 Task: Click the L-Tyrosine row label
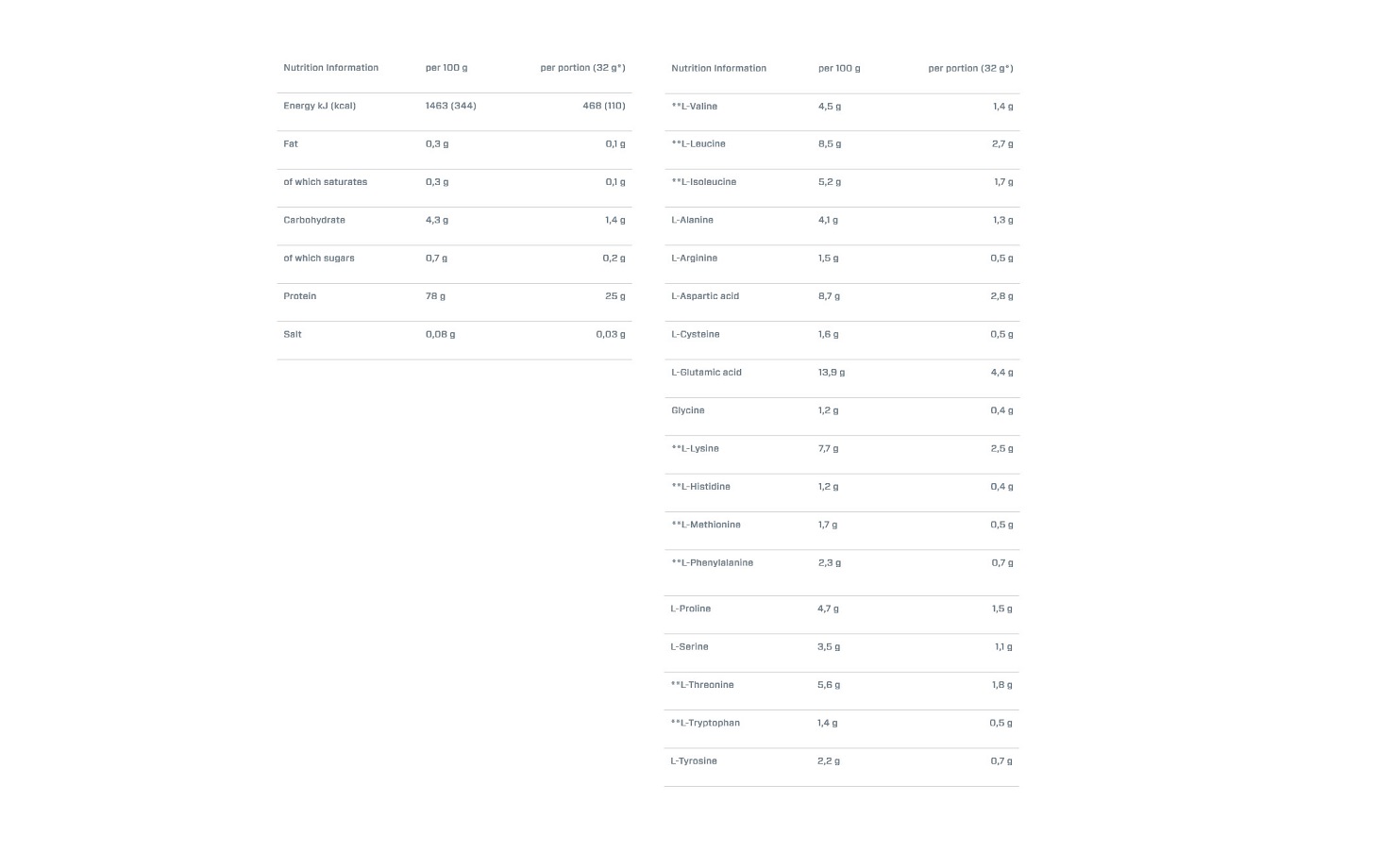coord(694,761)
